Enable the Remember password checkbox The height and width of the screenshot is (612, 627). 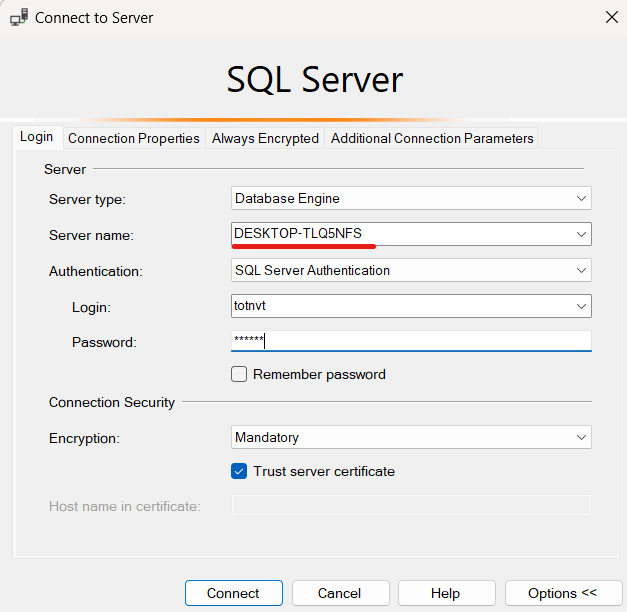239,374
